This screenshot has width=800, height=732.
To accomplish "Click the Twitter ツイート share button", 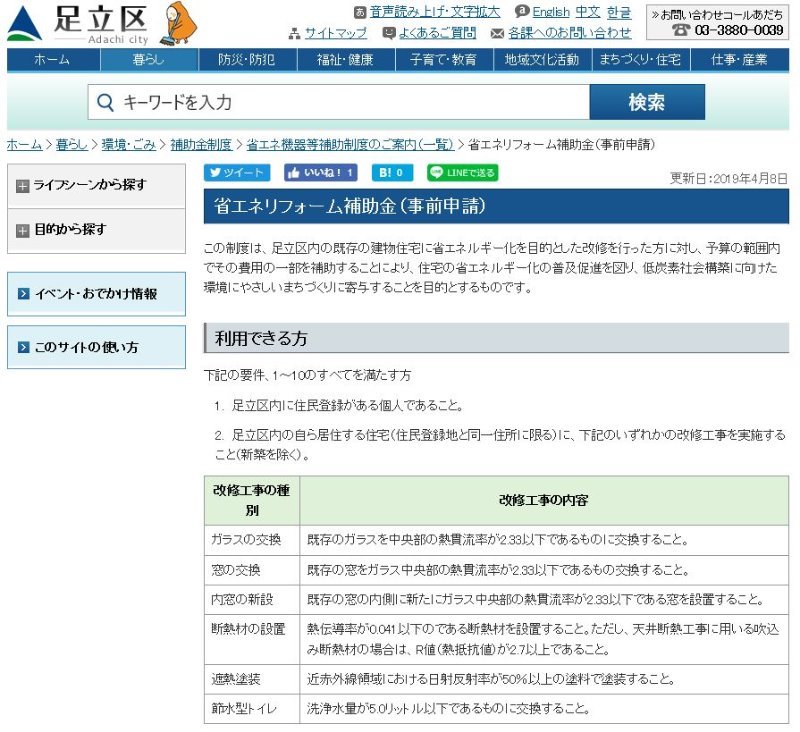I will (237, 172).
